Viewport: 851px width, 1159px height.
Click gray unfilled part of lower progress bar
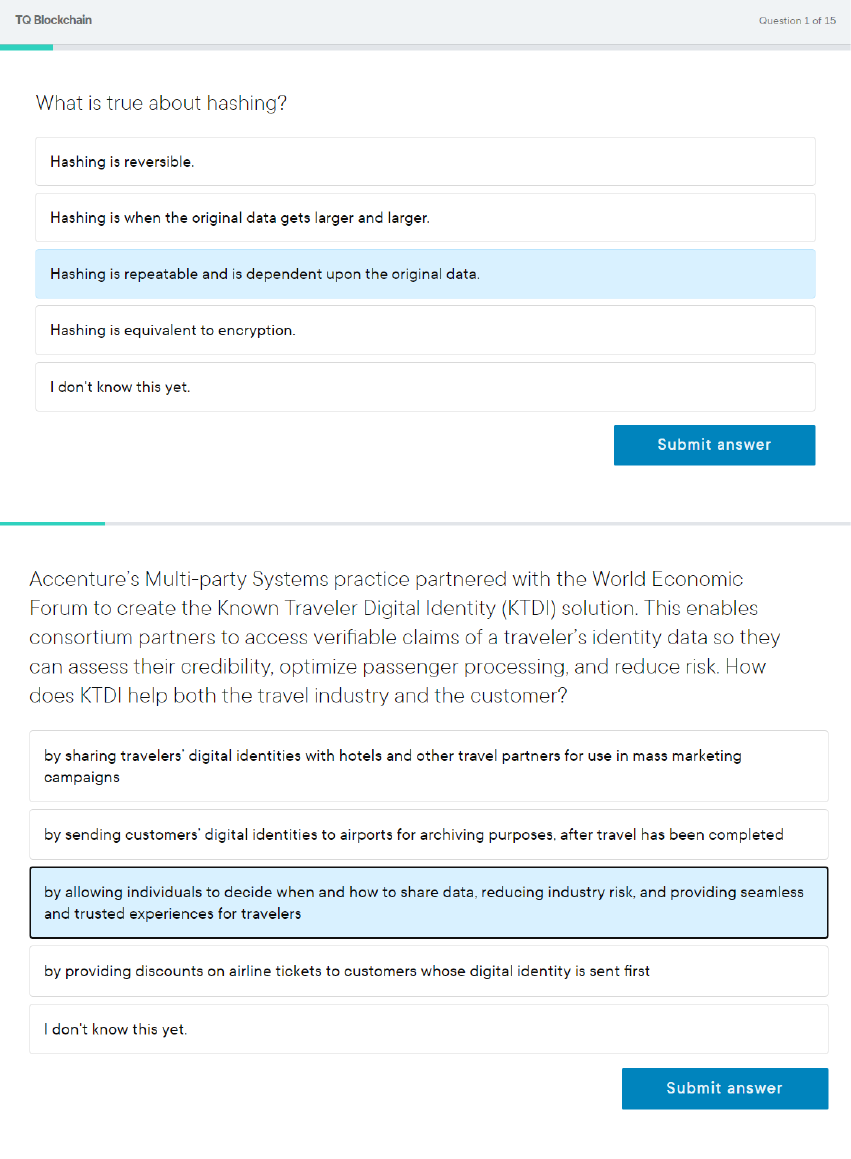coord(480,523)
